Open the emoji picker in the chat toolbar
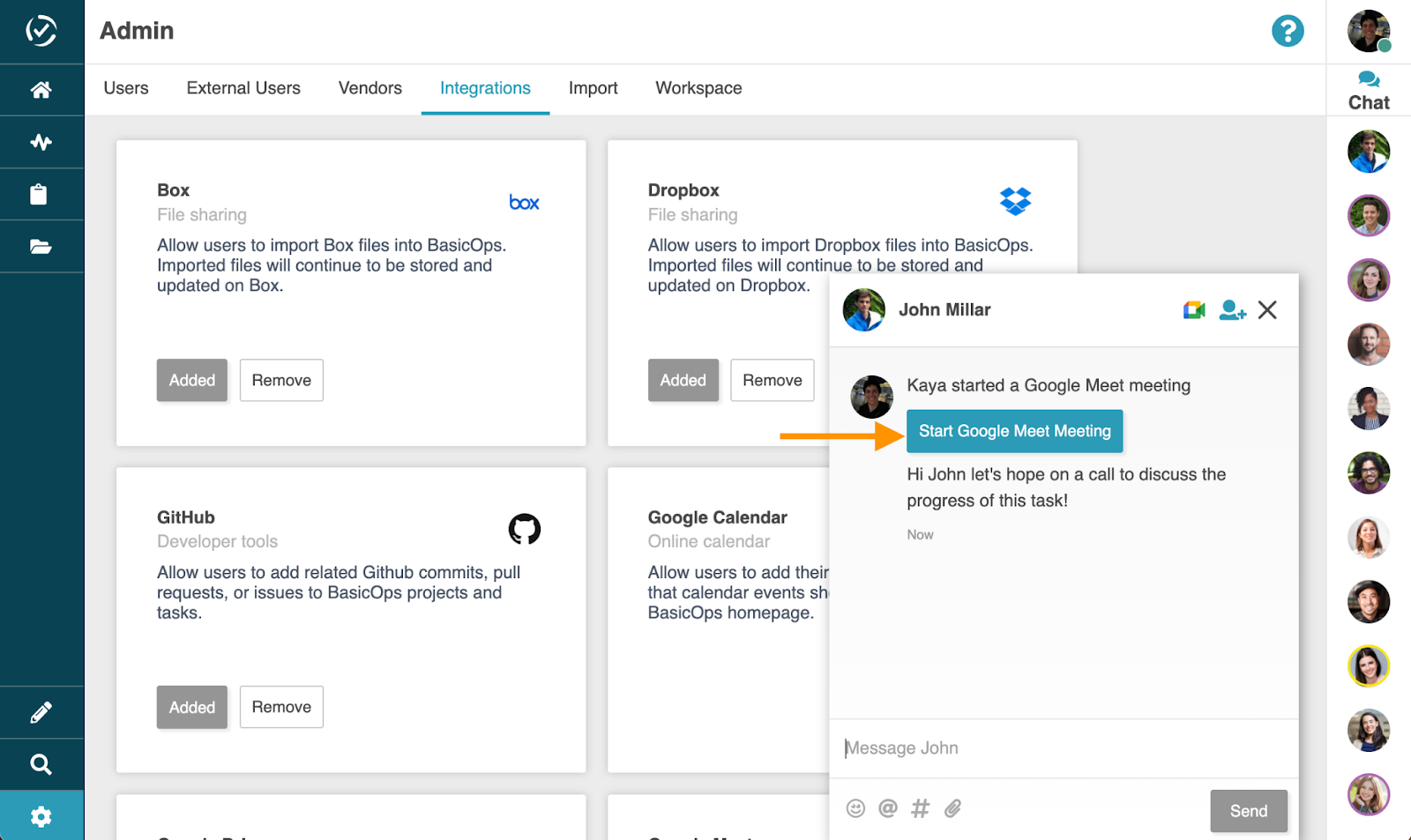The height and width of the screenshot is (840, 1411). pyautogui.click(x=855, y=807)
